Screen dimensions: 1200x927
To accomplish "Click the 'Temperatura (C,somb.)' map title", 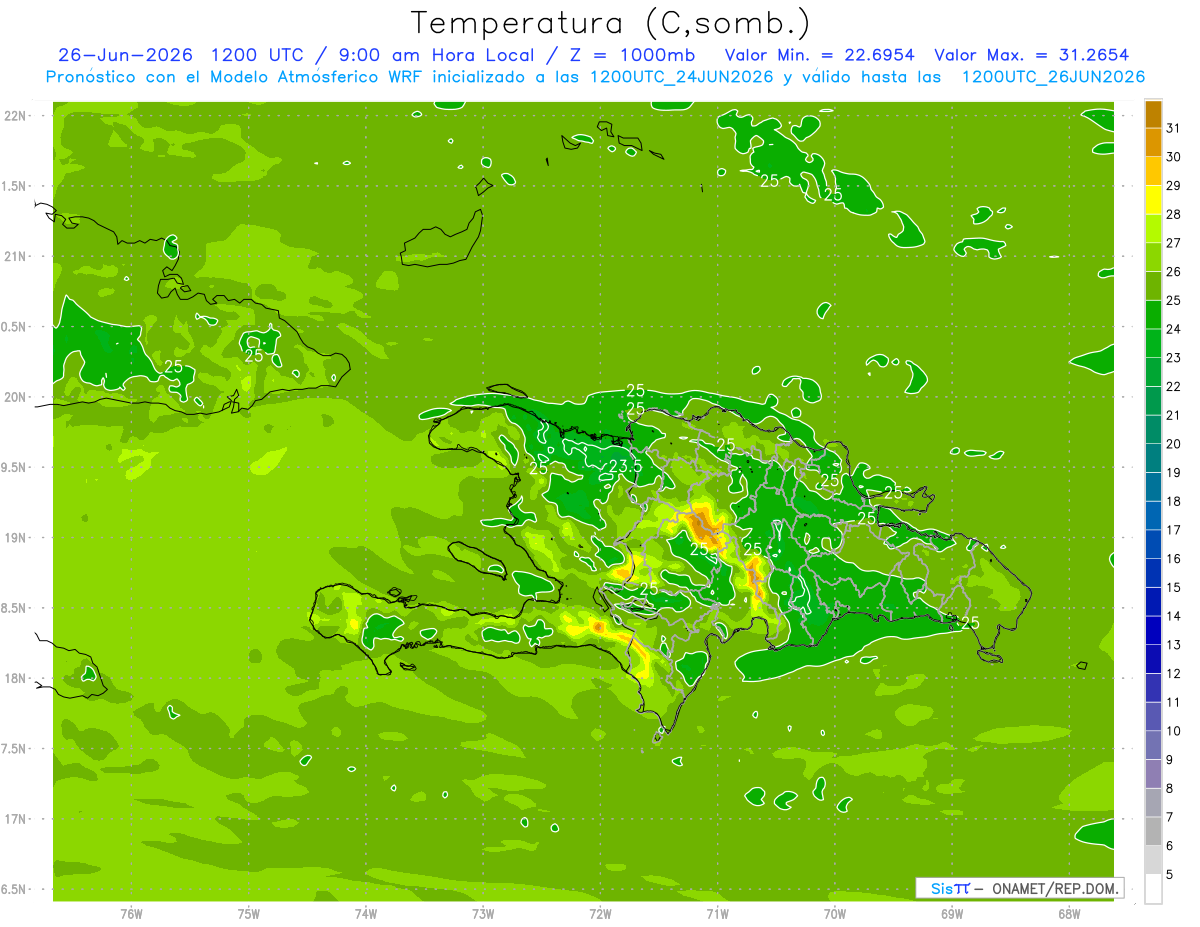I will coord(610,23).
